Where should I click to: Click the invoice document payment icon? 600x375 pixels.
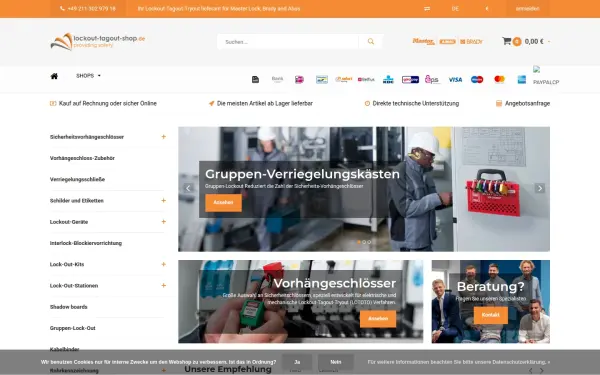point(256,80)
